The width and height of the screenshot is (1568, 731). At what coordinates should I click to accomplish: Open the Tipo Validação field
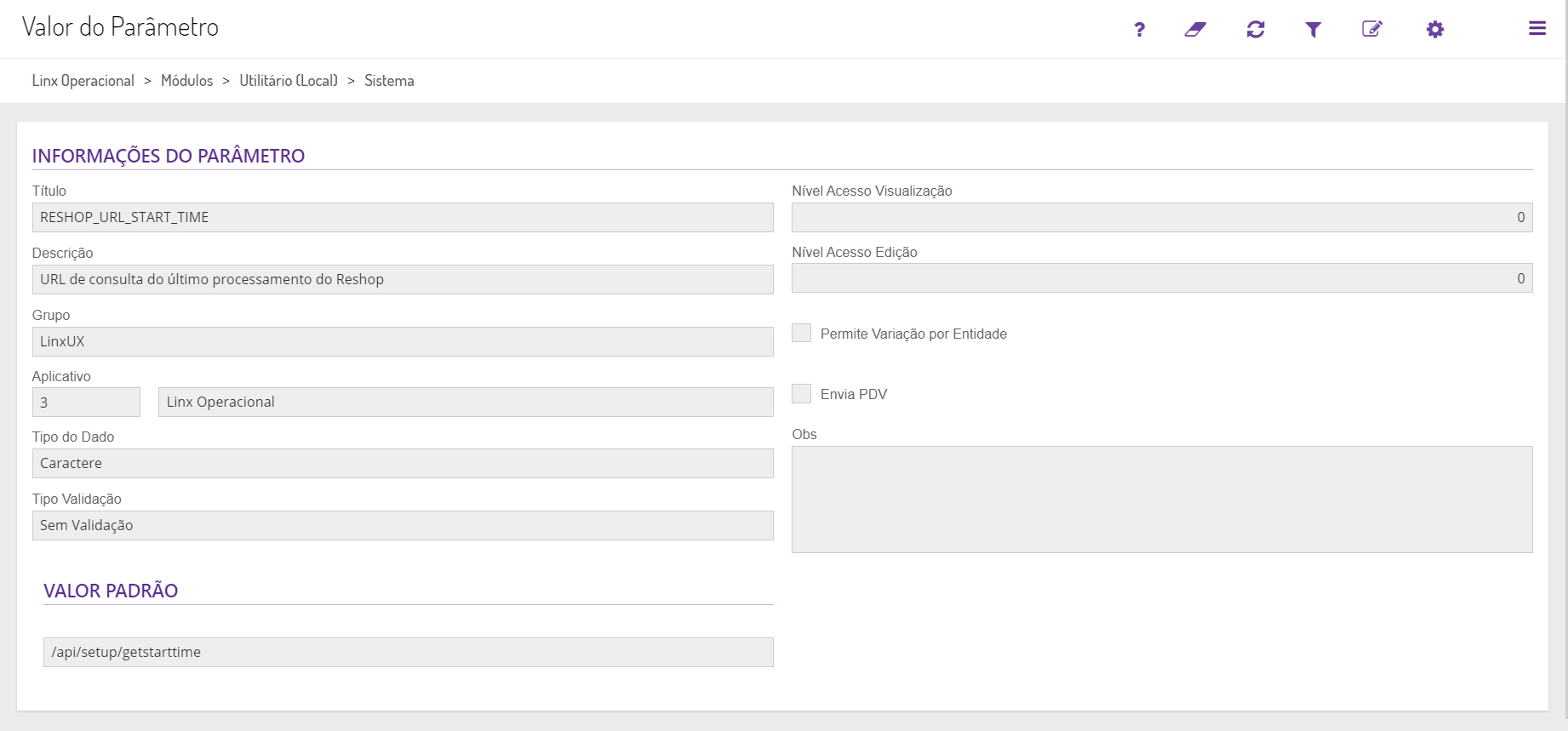pyautogui.click(x=403, y=526)
